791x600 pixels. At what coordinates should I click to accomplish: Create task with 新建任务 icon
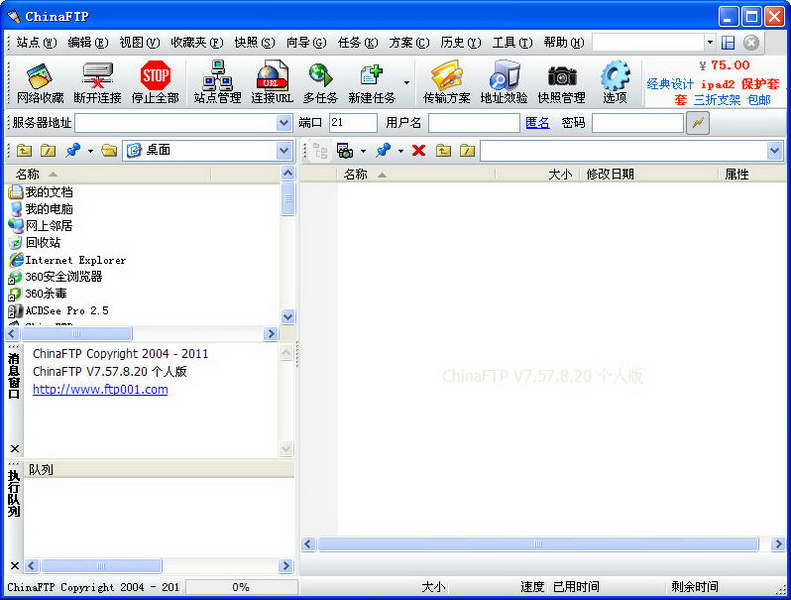(372, 83)
